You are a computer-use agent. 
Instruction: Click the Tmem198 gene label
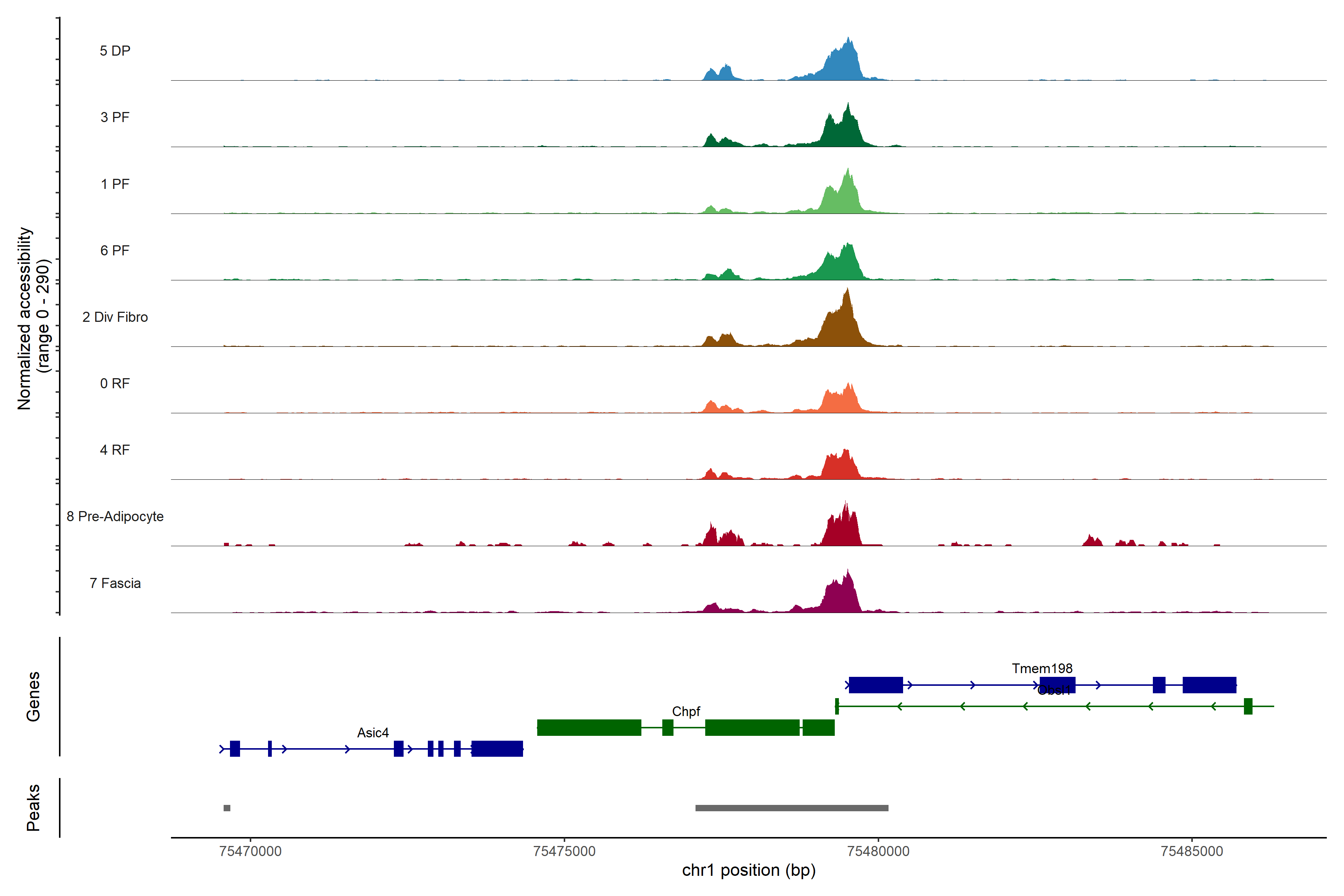1042,669
